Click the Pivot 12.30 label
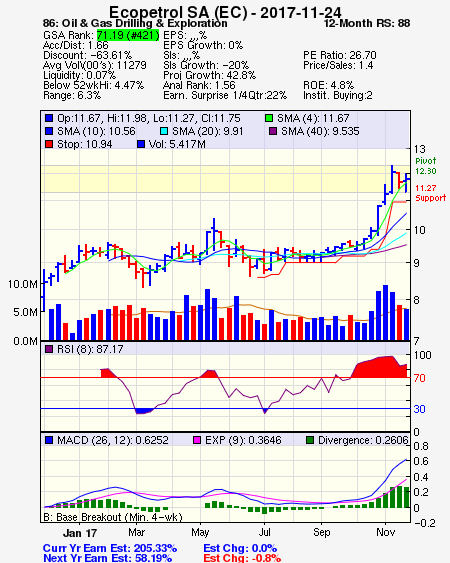Screen dimensions: 450x563 pos(426,166)
